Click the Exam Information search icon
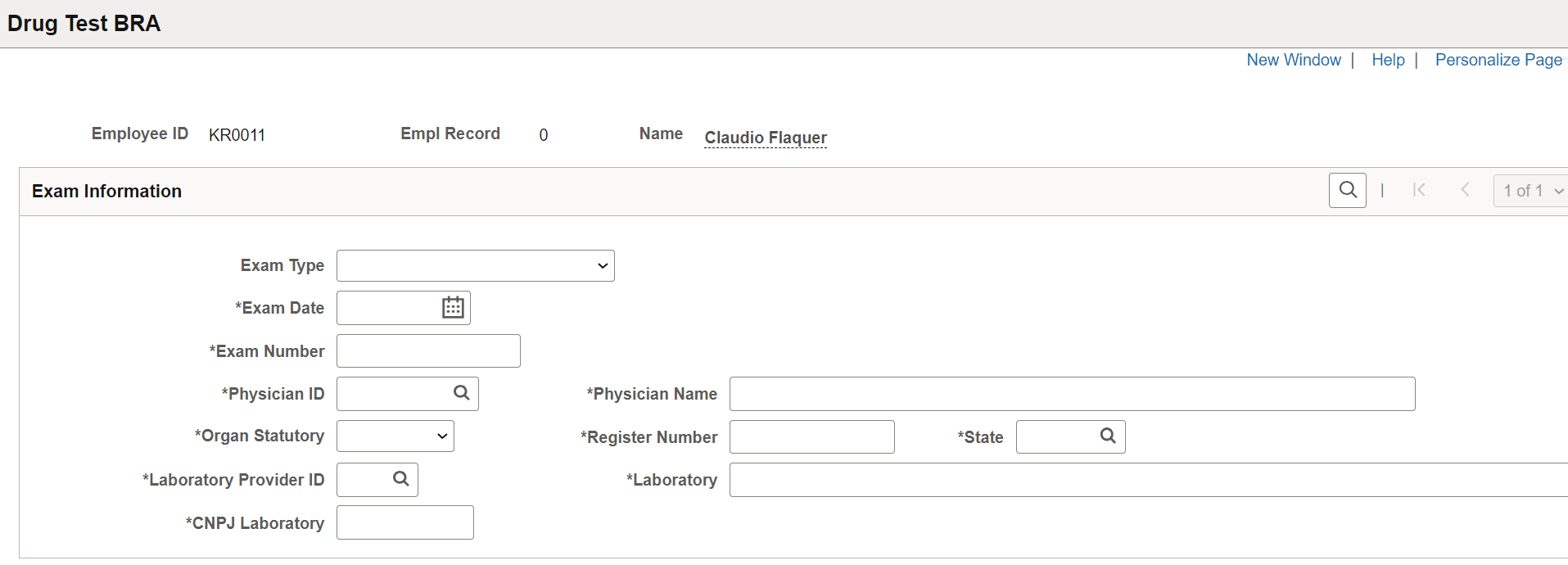Viewport: 1568px width, 565px height. tap(1347, 191)
